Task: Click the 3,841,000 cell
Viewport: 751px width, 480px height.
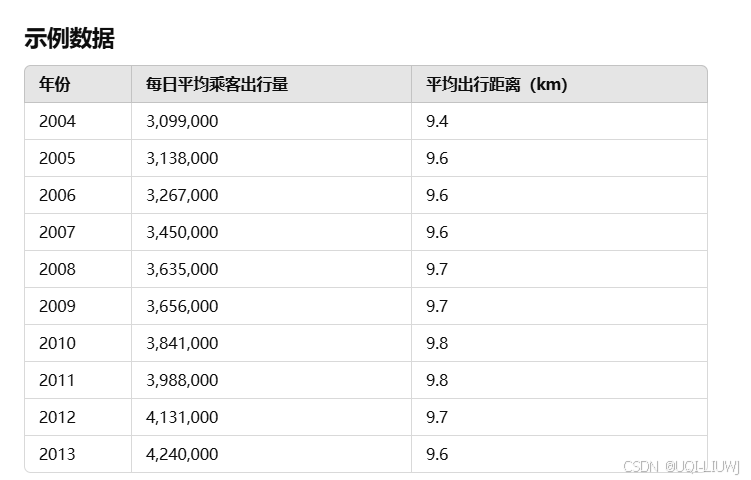Action: [x=182, y=344]
